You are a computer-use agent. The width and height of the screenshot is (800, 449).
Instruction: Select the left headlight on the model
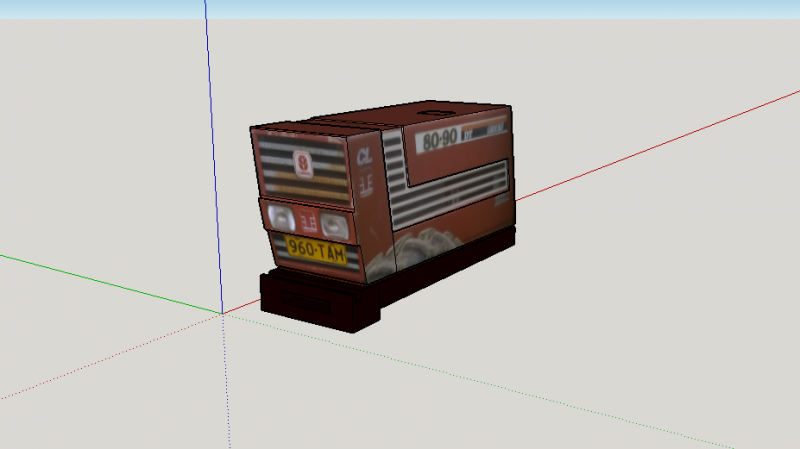pyautogui.click(x=282, y=218)
